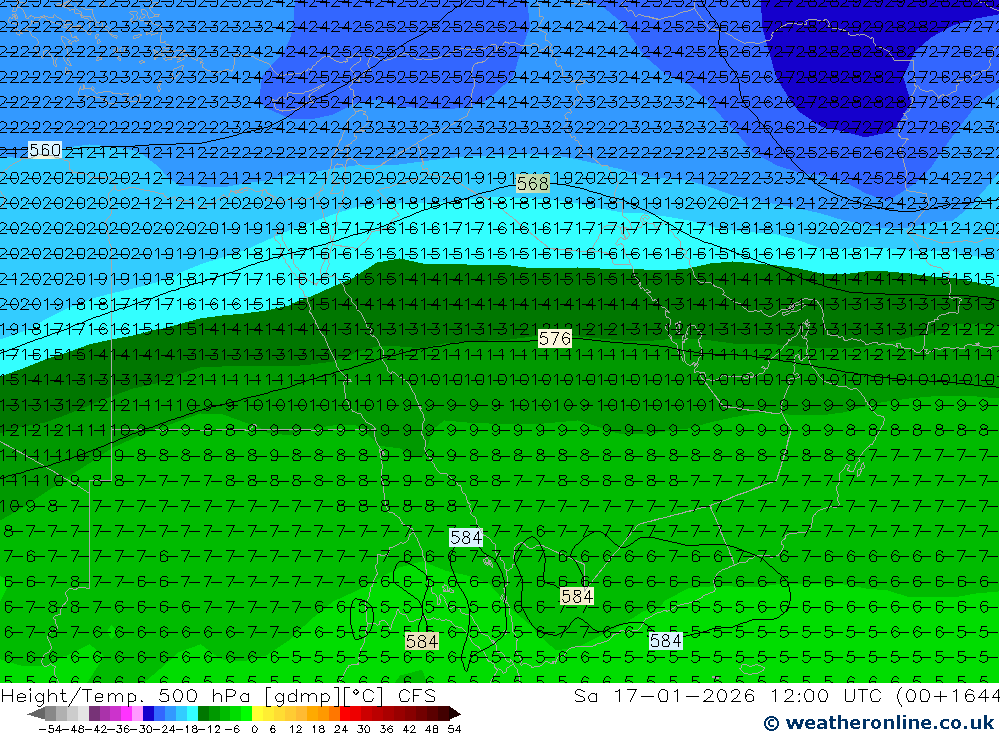
Task: Click the 560 height contour label
Action: 45,150
